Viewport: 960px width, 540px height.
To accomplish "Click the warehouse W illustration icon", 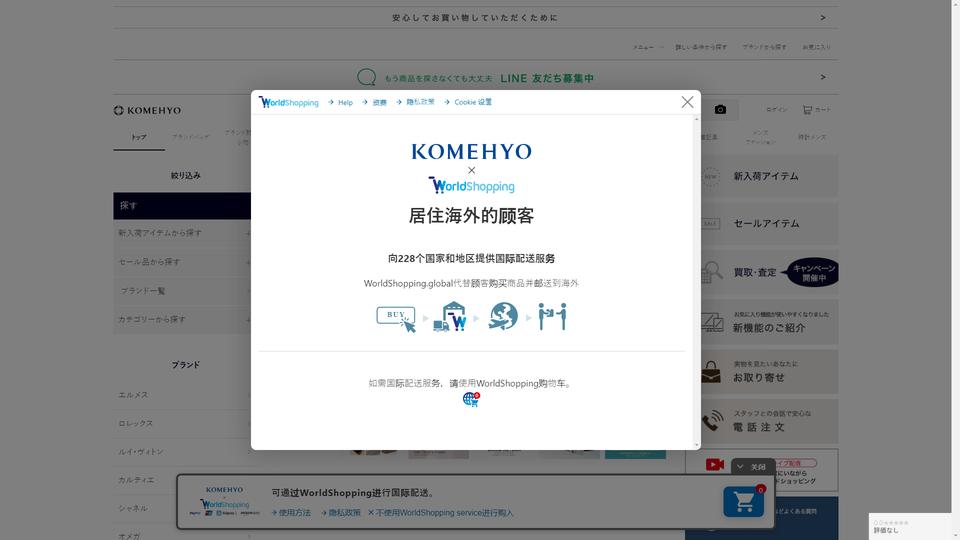I will pos(450,317).
